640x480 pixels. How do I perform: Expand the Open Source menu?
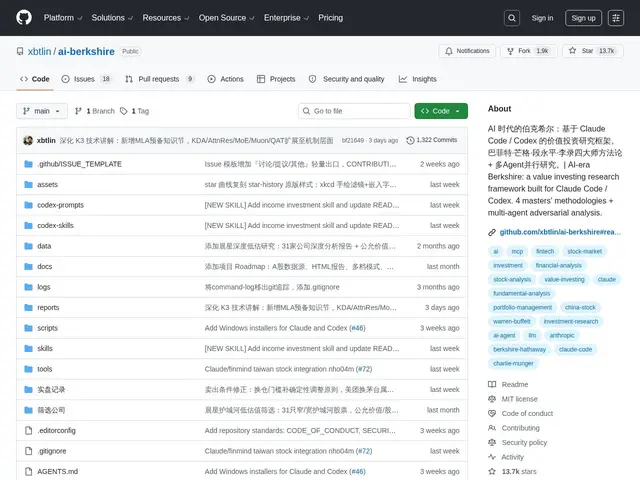(226, 18)
